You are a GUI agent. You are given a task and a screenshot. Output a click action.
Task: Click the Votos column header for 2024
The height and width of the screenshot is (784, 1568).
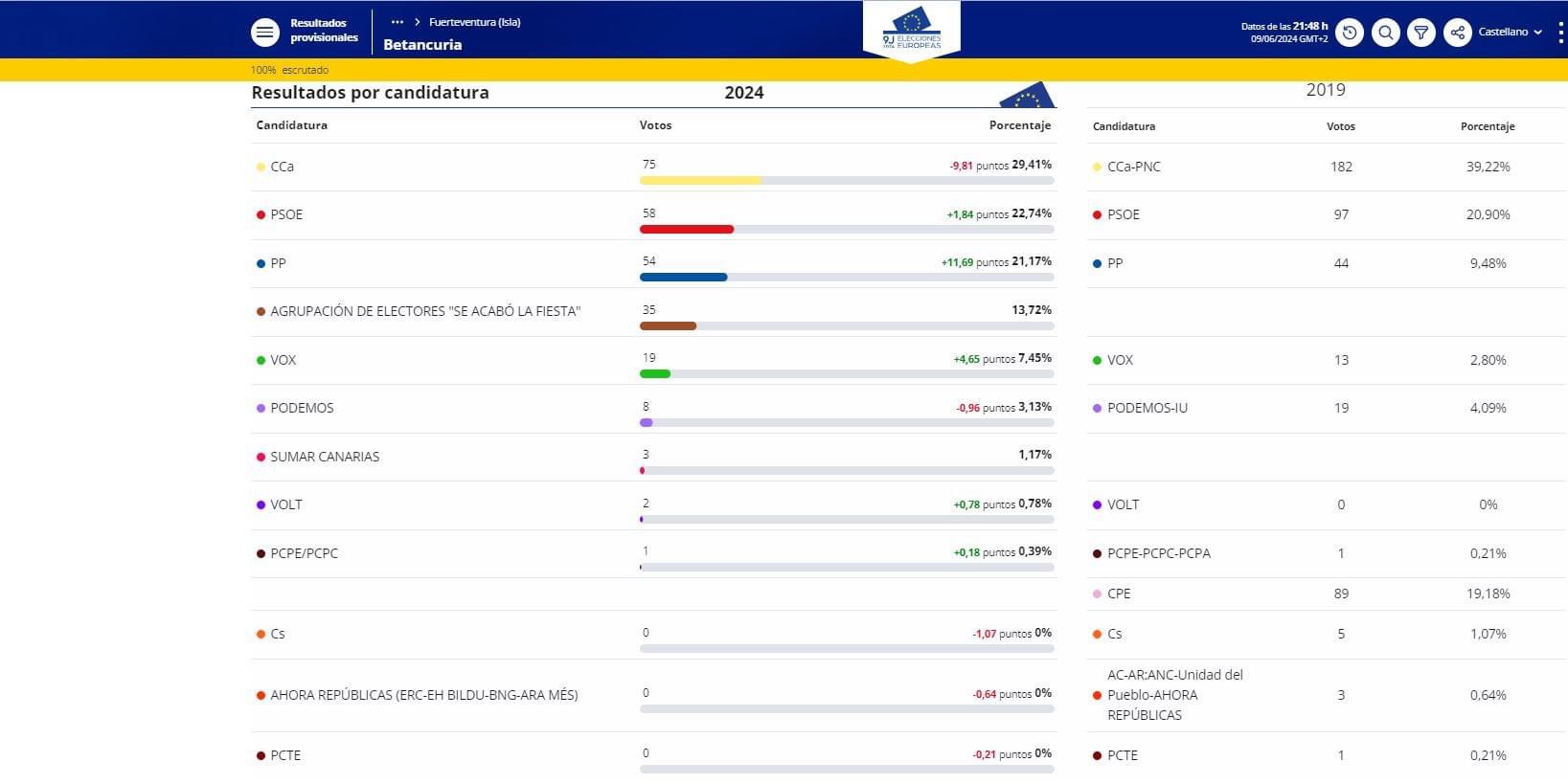655,125
